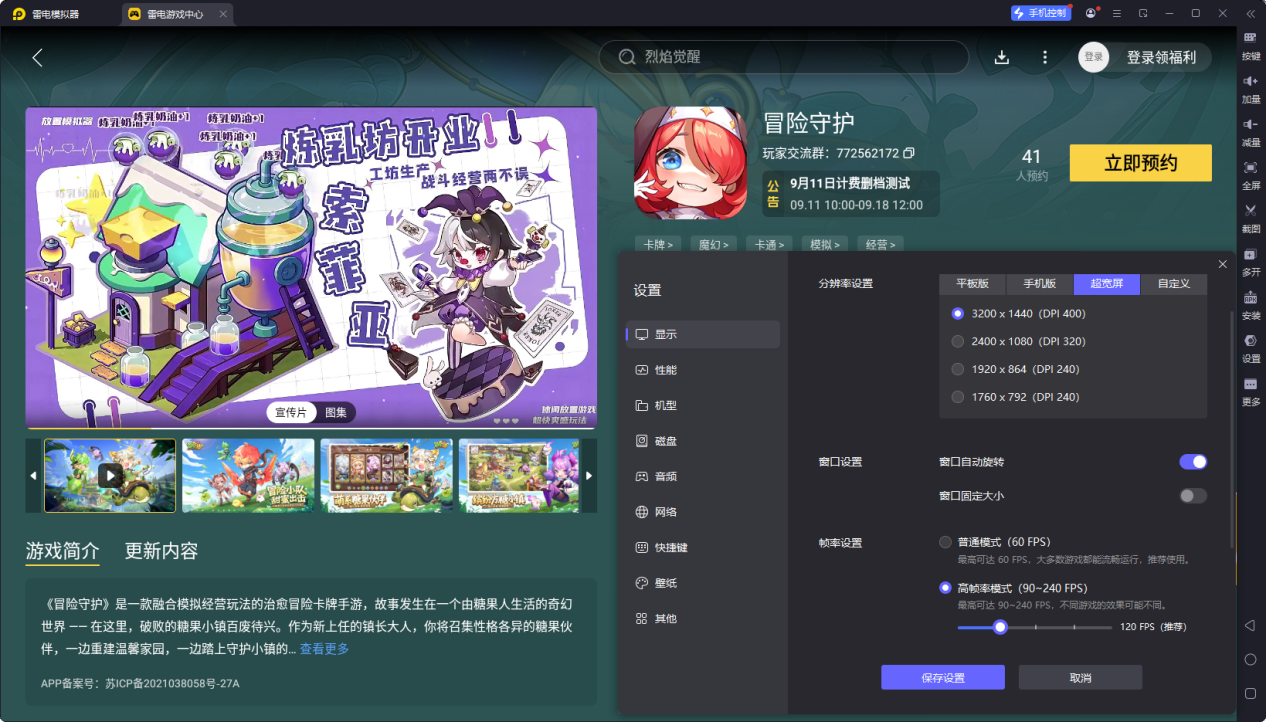Open the 魔幻 category tag
The image size is (1266, 722).
pyautogui.click(x=714, y=244)
